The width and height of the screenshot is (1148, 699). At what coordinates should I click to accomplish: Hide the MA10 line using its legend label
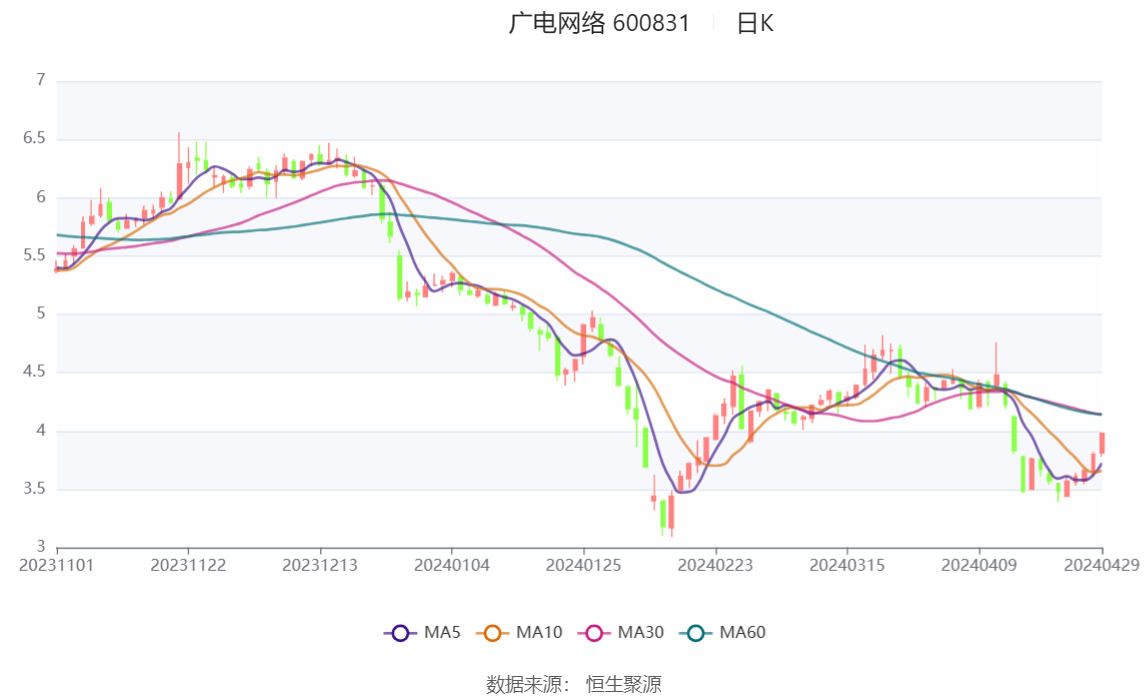click(539, 633)
